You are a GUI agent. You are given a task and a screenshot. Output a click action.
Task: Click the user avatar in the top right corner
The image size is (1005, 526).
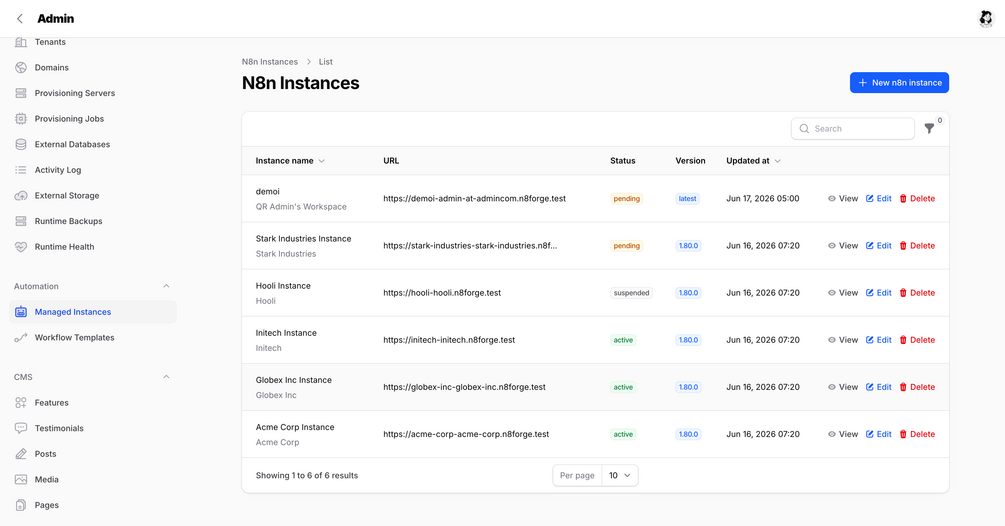click(x=985, y=19)
